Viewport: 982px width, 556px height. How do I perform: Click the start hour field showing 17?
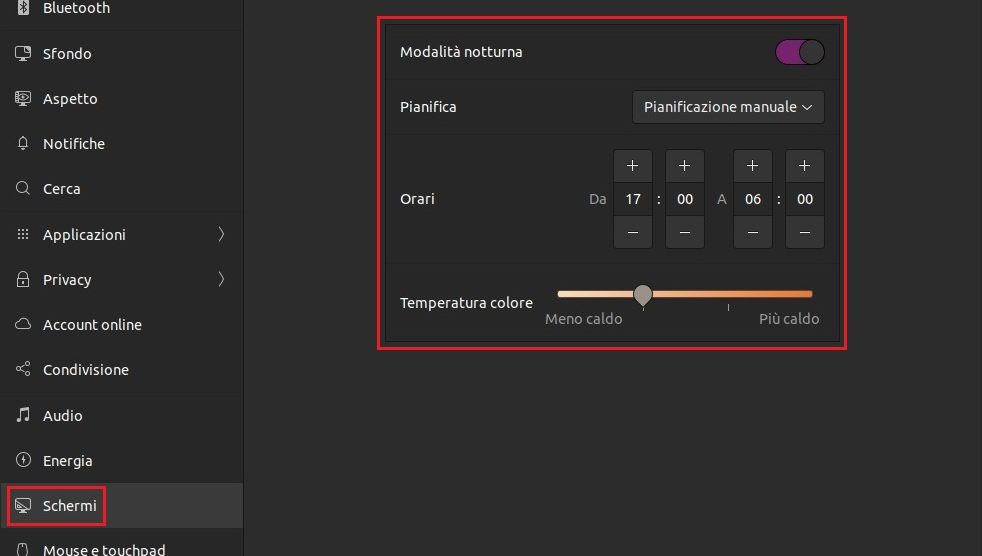click(x=632, y=199)
